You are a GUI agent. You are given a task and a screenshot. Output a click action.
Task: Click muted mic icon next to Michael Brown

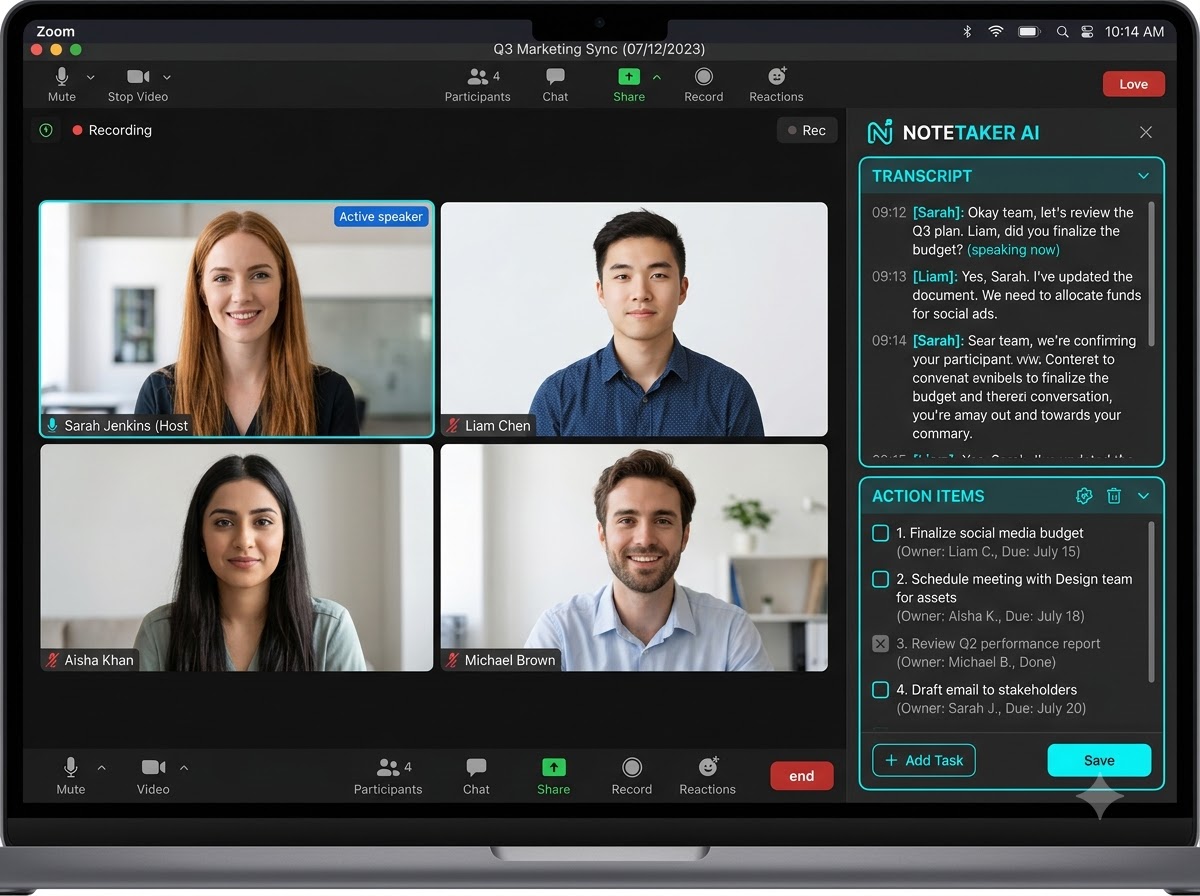coord(453,660)
